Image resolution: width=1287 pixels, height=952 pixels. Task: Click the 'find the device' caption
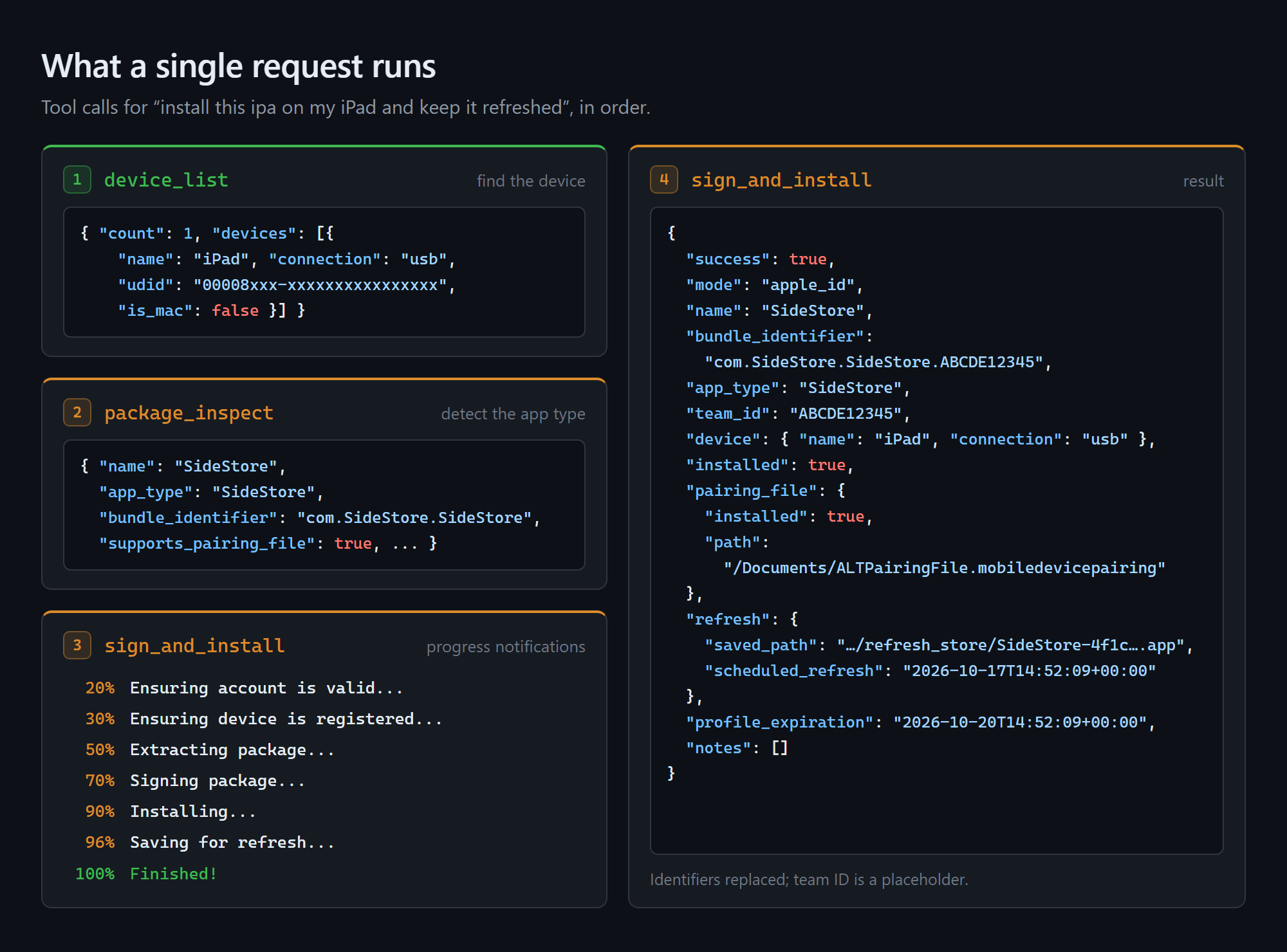(x=531, y=181)
